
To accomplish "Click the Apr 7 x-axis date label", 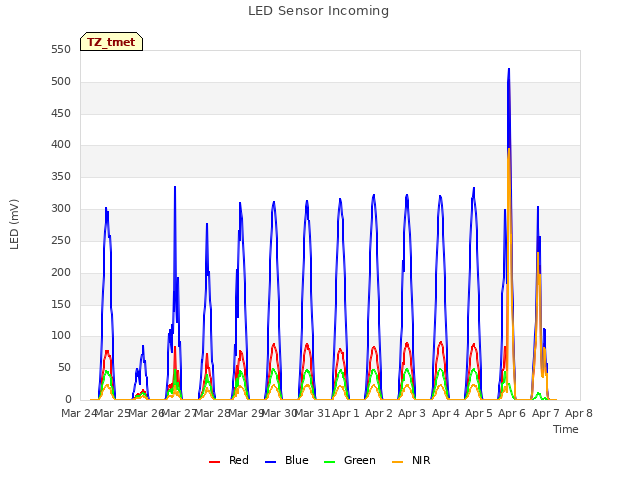I will click(546, 413).
